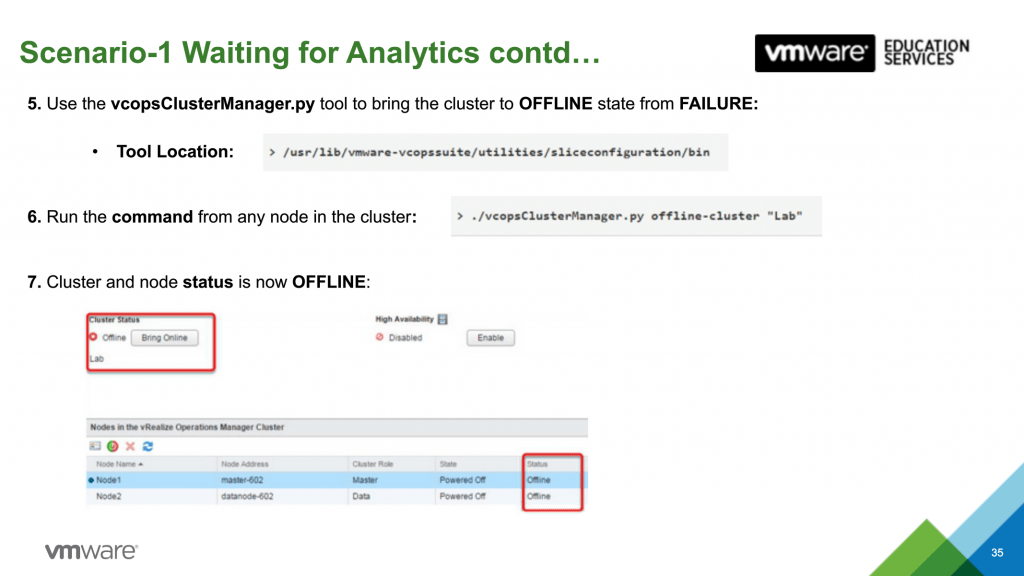Viewport: 1024px width, 576px height.
Task: Click the VMware Education Services logo
Action: pyautogui.click(x=862, y=52)
